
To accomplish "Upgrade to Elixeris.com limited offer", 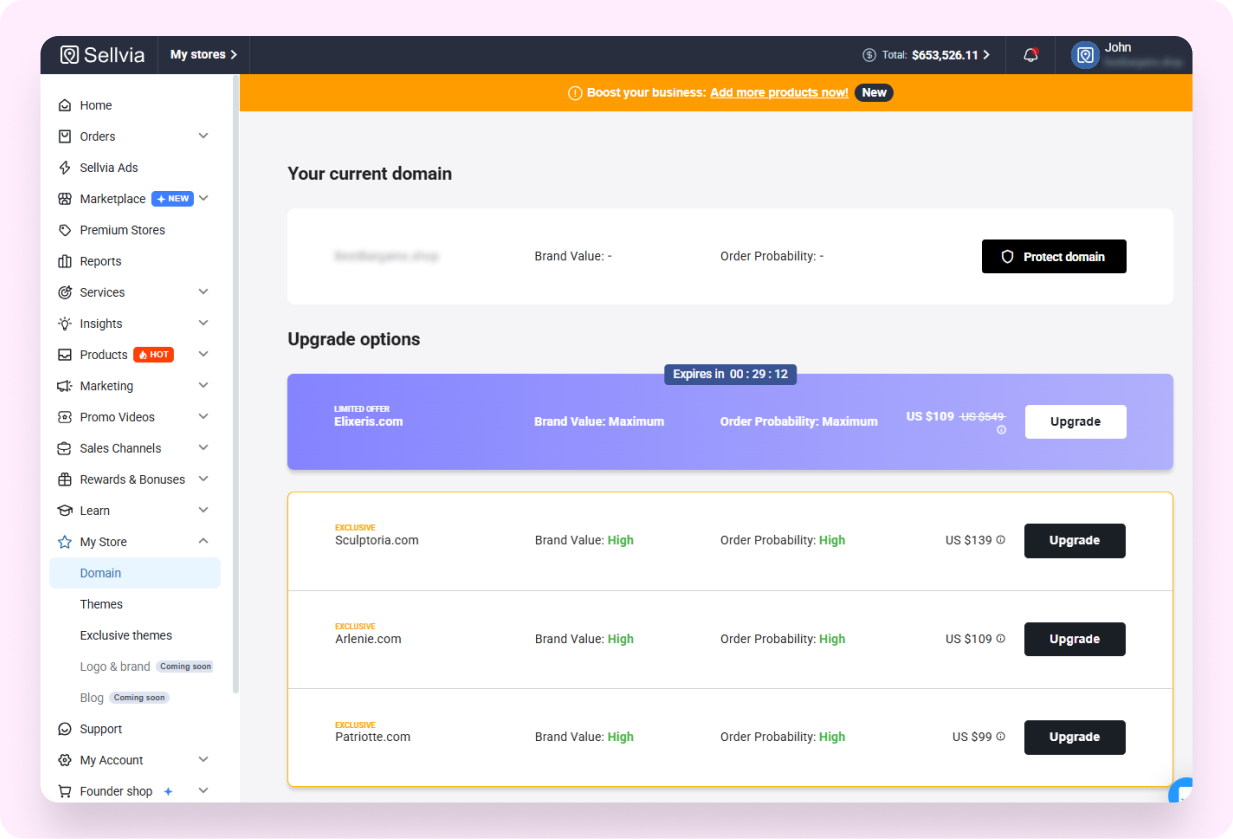I will coord(1075,422).
